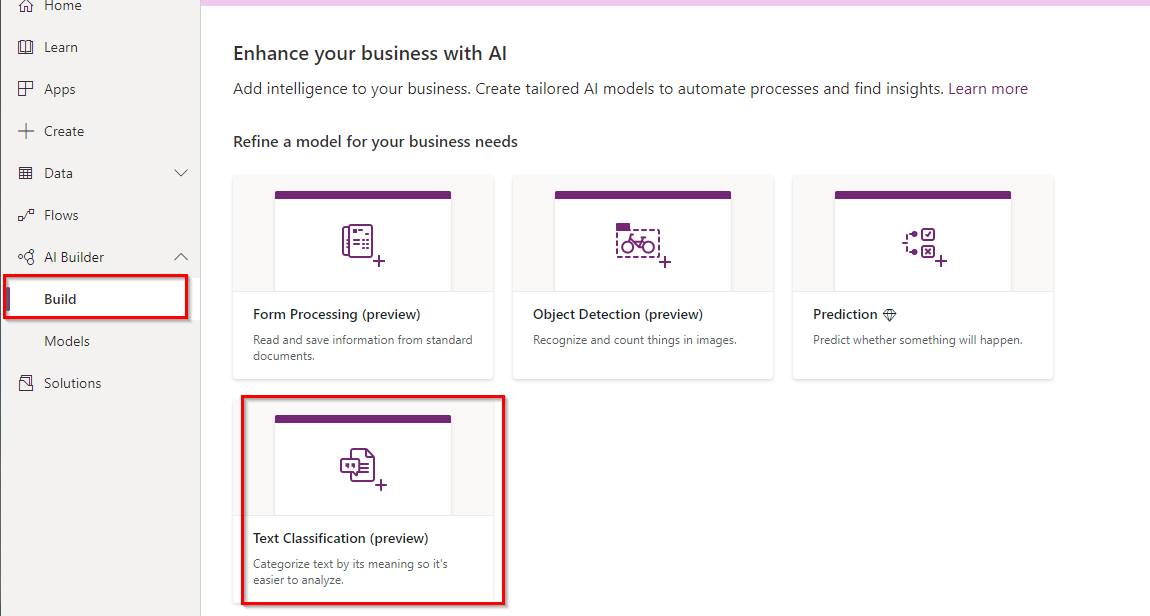Open the Models menu item
This screenshot has height=616, width=1150.
coord(67,341)
